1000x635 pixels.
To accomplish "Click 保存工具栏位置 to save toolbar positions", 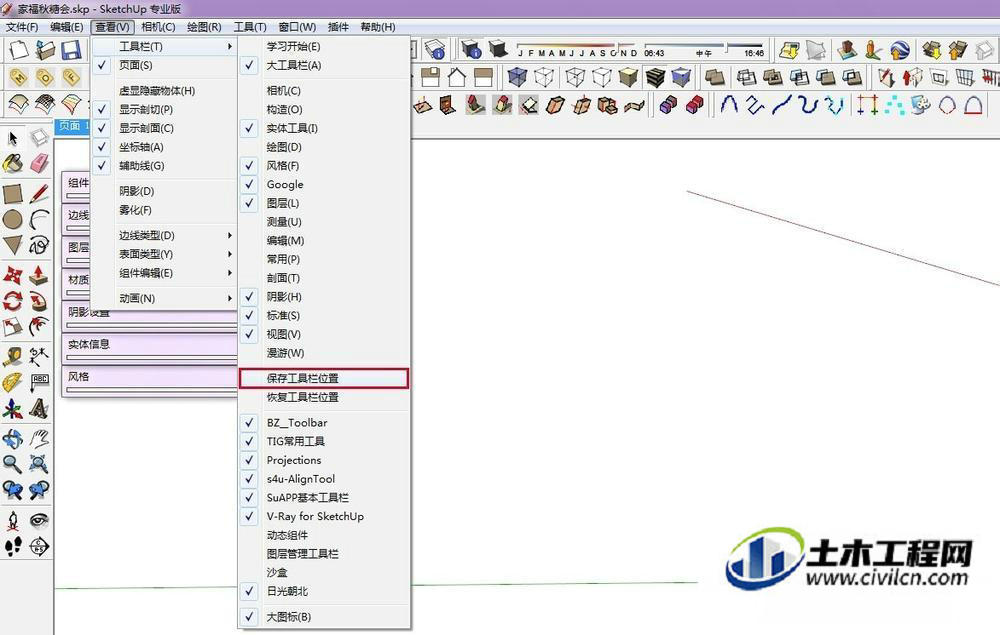I will pyautogui.click(x=323, y=378).
